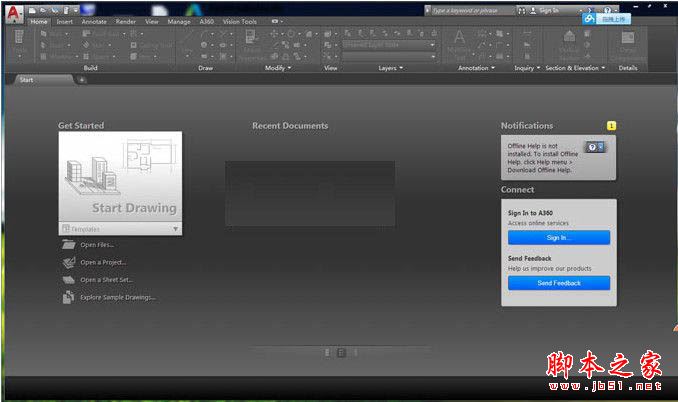Click the yellow notification count badge
Image resolution: width=678 pixels, height=402 pixels.
(x=611, y=125)
